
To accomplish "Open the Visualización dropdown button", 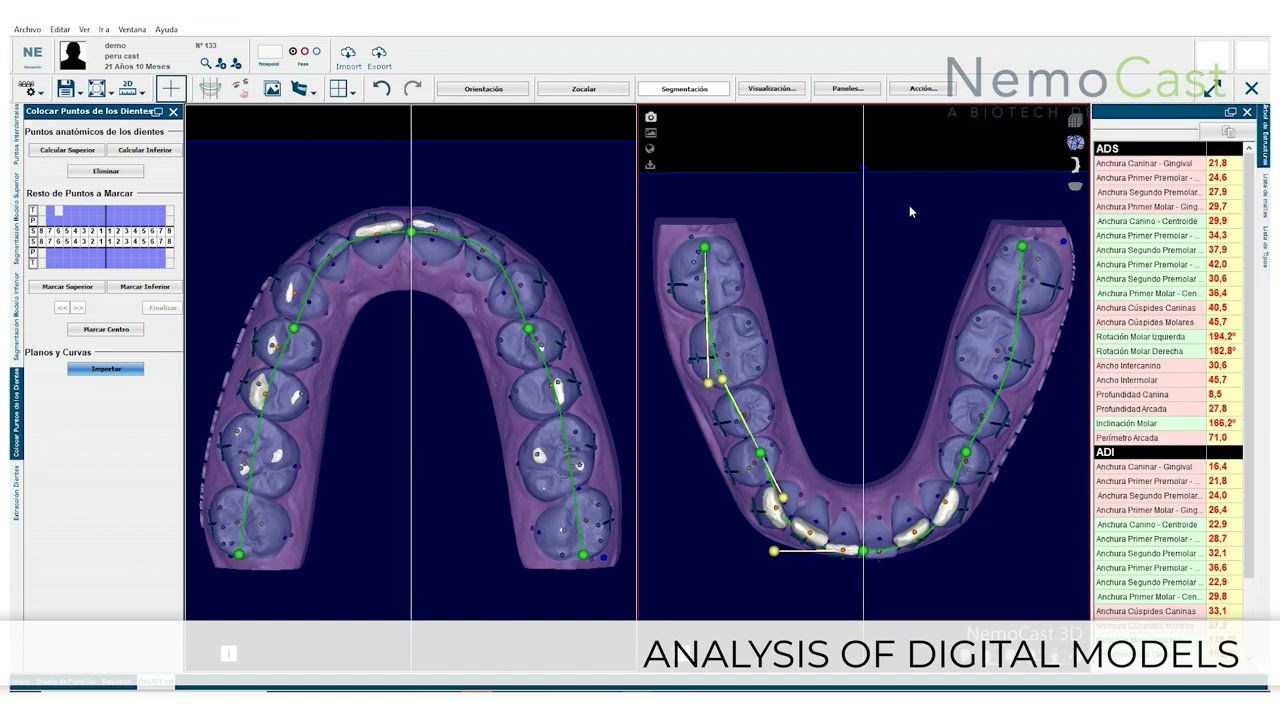I will coord(772,89).
